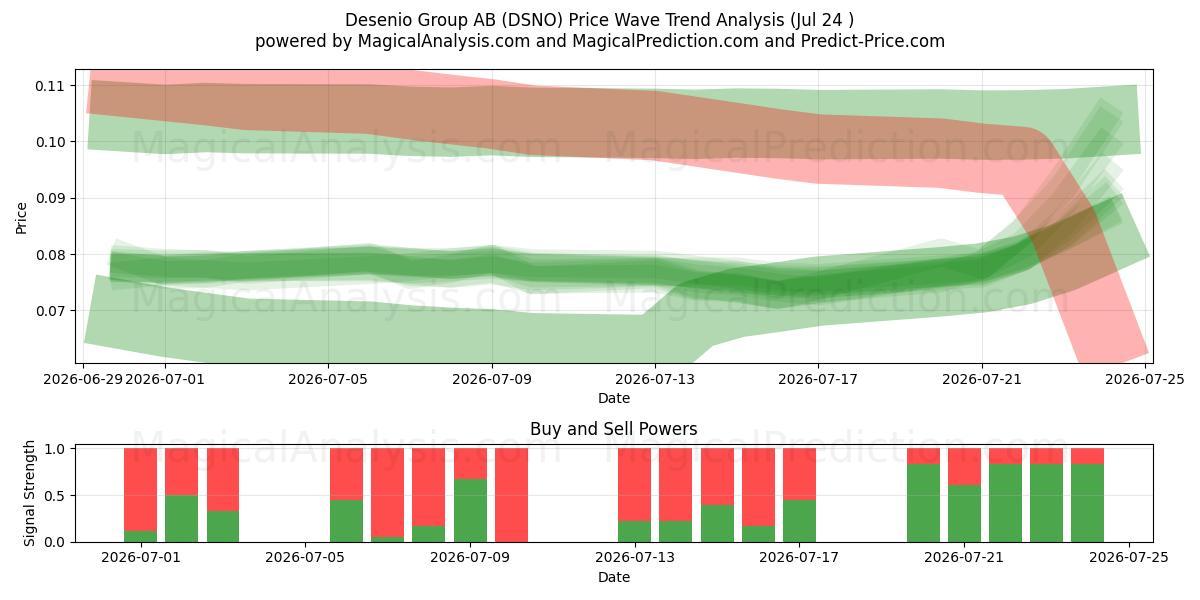1200x600 pixels.
Task: Click the 0.0 signal strength tick label
Action: coord(55,542)
